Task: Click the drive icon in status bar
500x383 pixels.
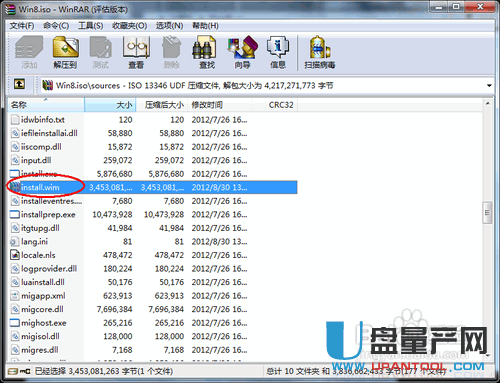Action: tap(12, 371)
